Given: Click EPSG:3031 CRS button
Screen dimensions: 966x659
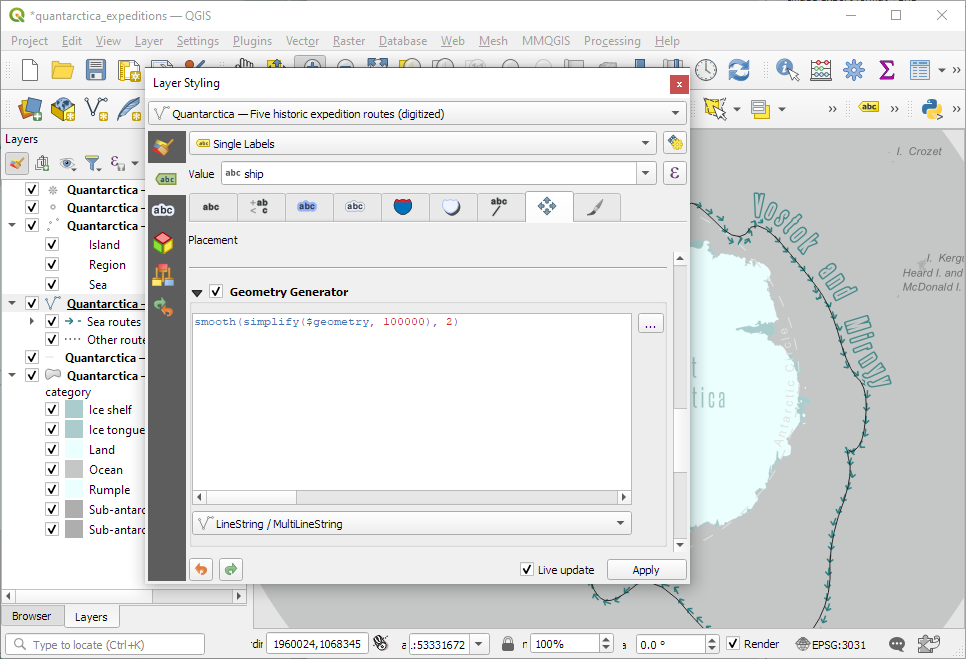Looking at the screenshot, I should click(x=830, y=644).
